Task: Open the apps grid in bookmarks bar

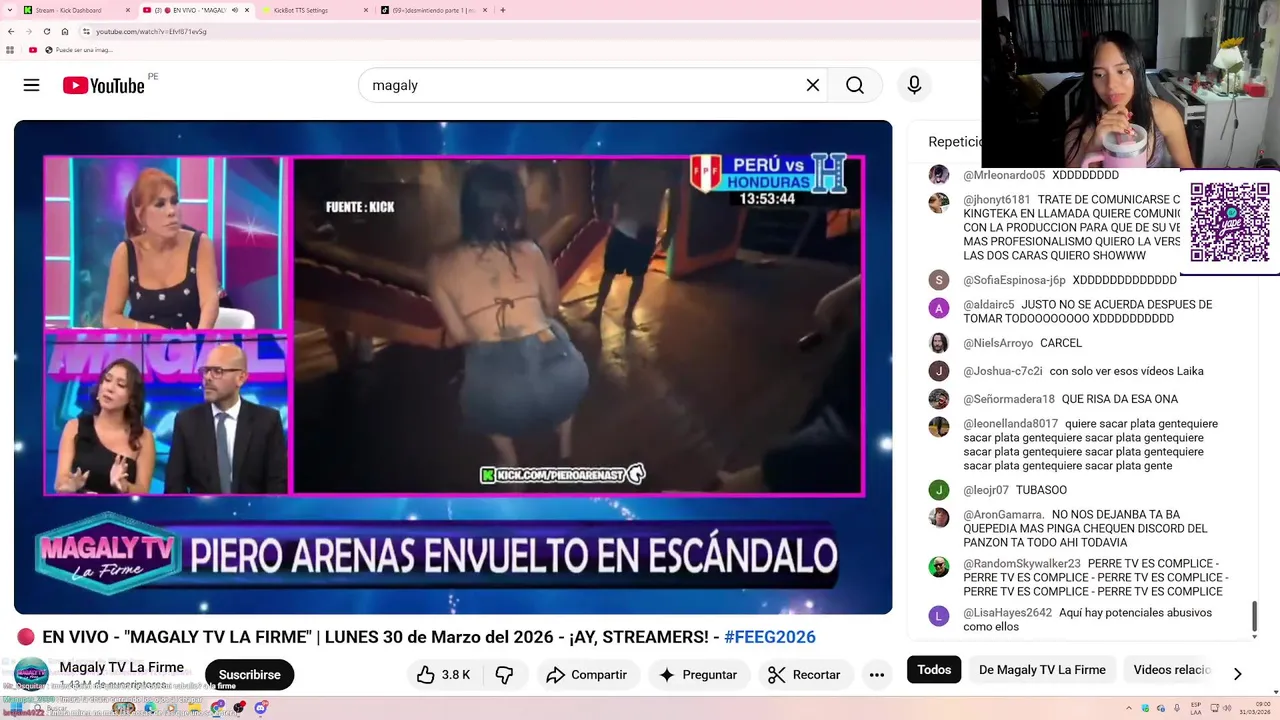Action: 10,50
